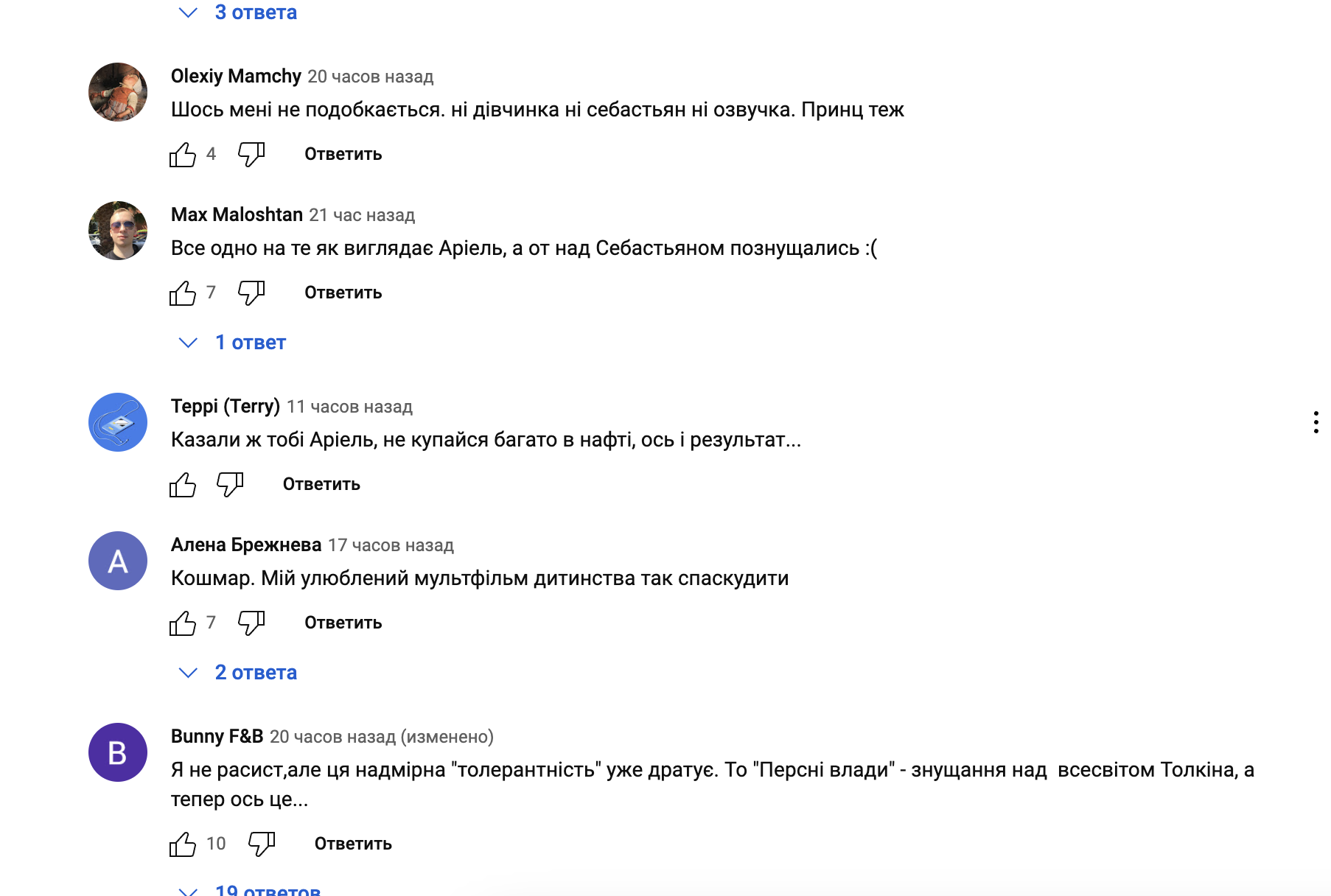Like Teppi (Terry)'s comment
The width and height of the screenshot is (1331, 896).
coord(182,484)
